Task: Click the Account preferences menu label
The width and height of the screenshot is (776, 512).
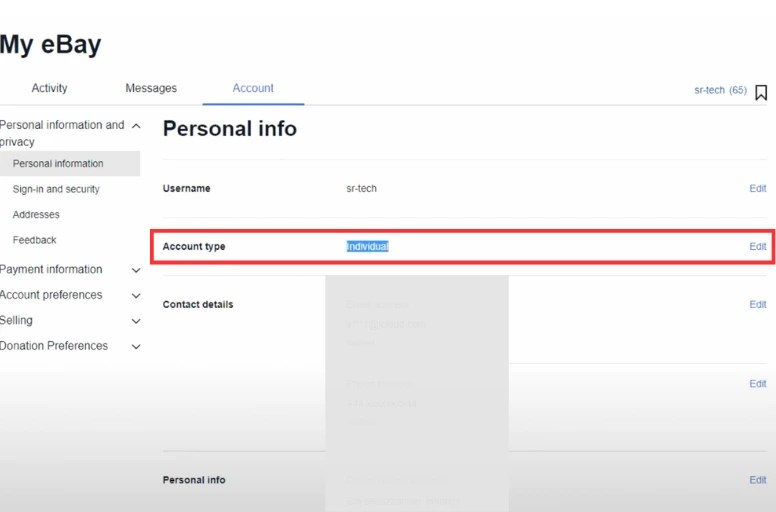Action: tap(51, 295)
